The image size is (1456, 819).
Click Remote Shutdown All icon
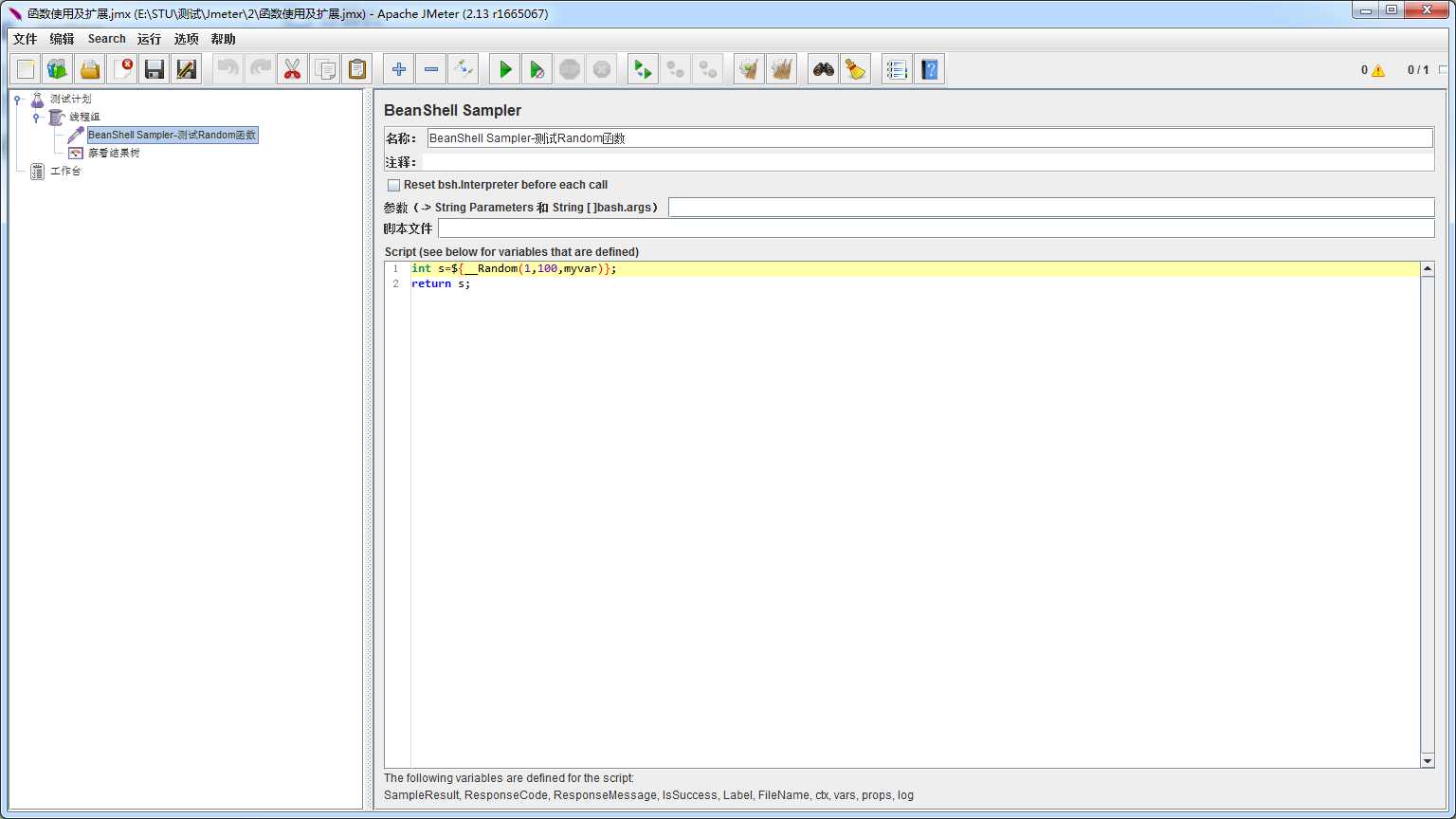coord(708,69)
